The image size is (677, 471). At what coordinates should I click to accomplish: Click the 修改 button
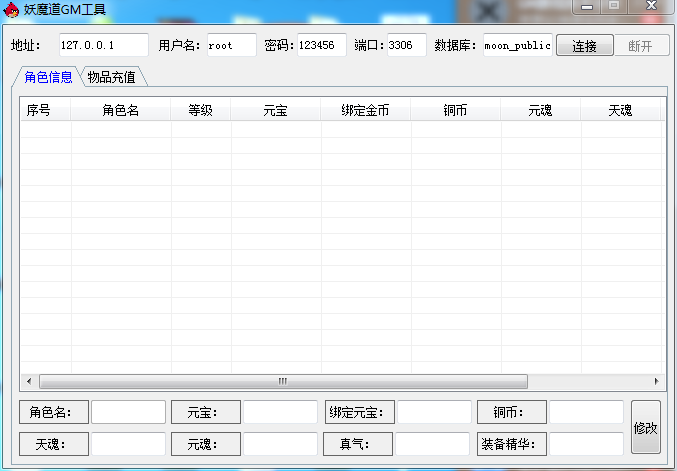(x=646, y=427)
